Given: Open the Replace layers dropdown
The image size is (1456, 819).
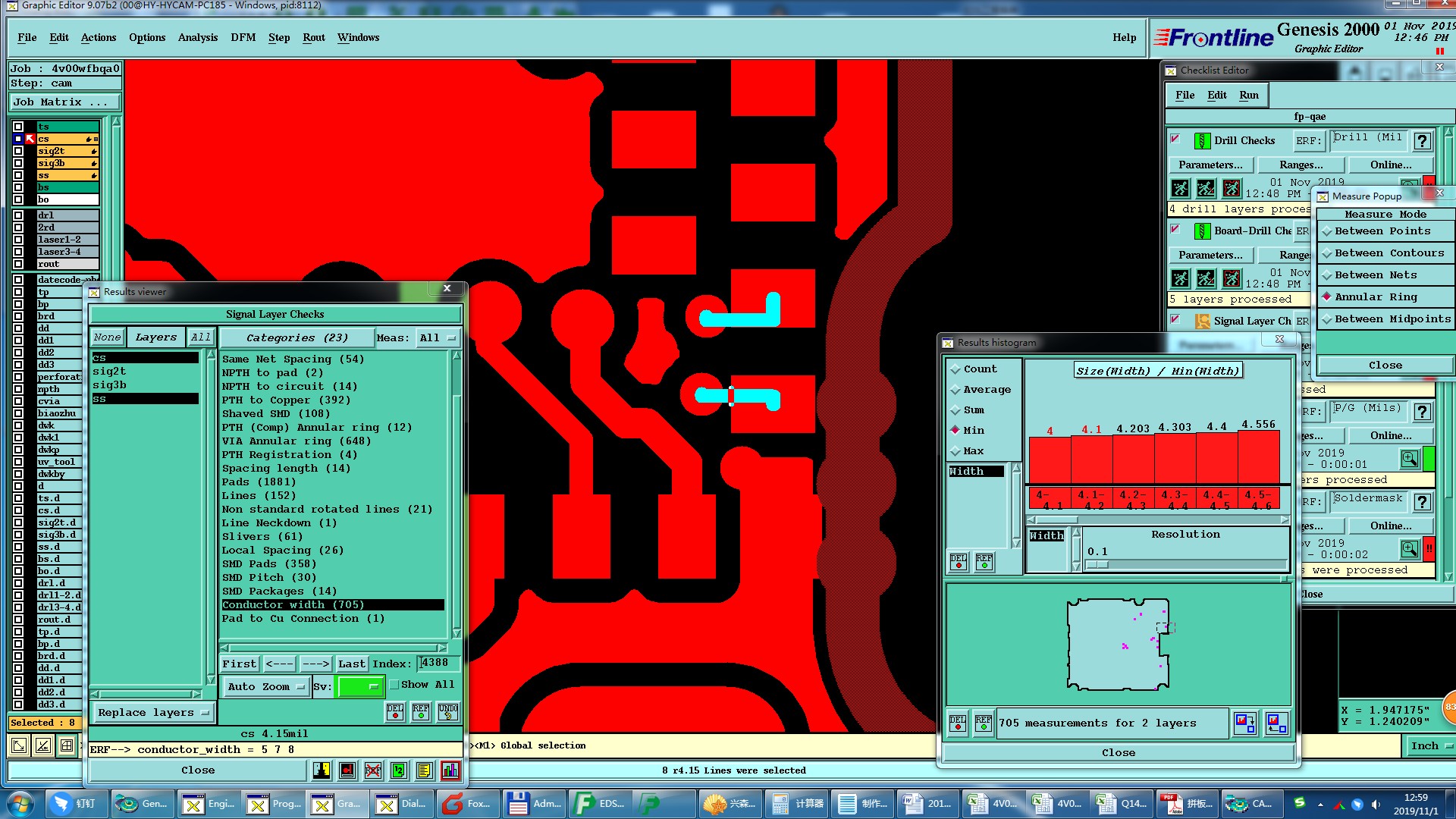Looking at the screenshot, I should pos(152,713).
